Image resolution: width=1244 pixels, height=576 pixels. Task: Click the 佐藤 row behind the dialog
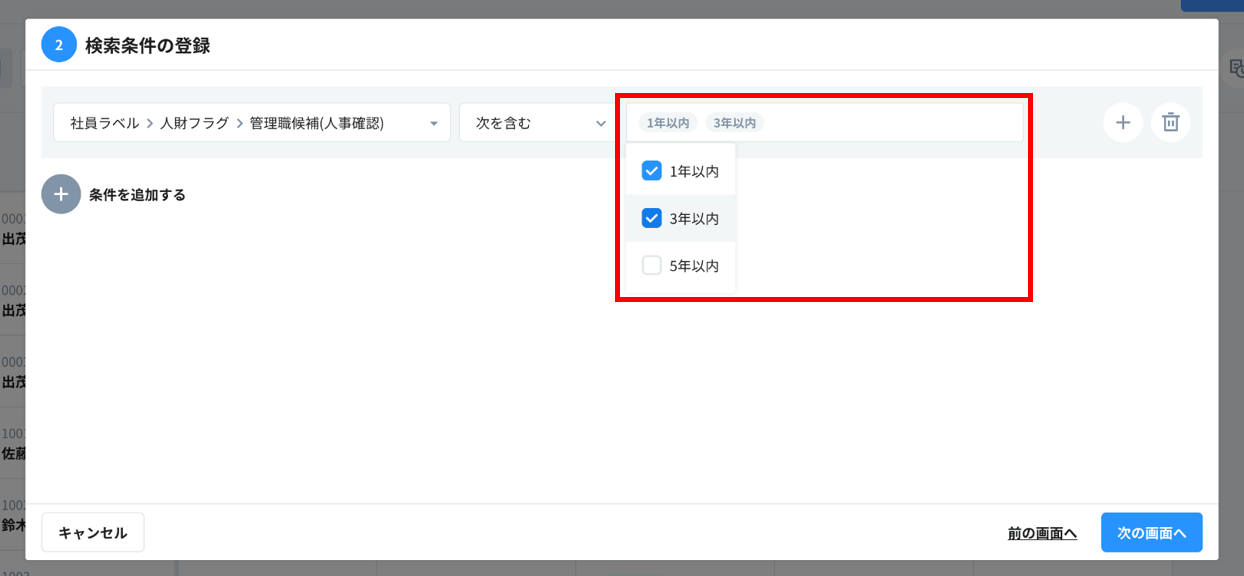[x=12, y=452]
